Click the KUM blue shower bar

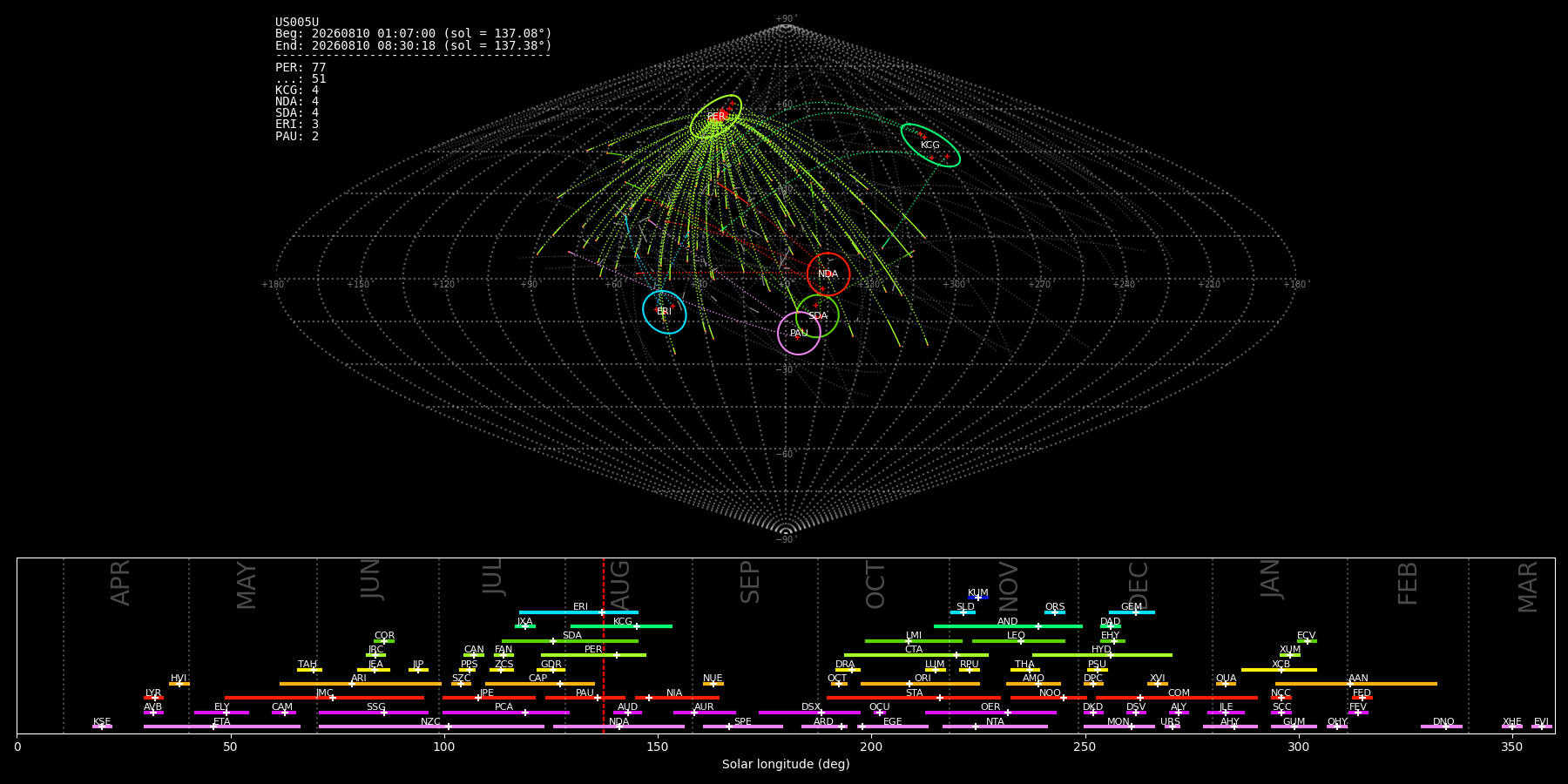click(x=978, y=598)
